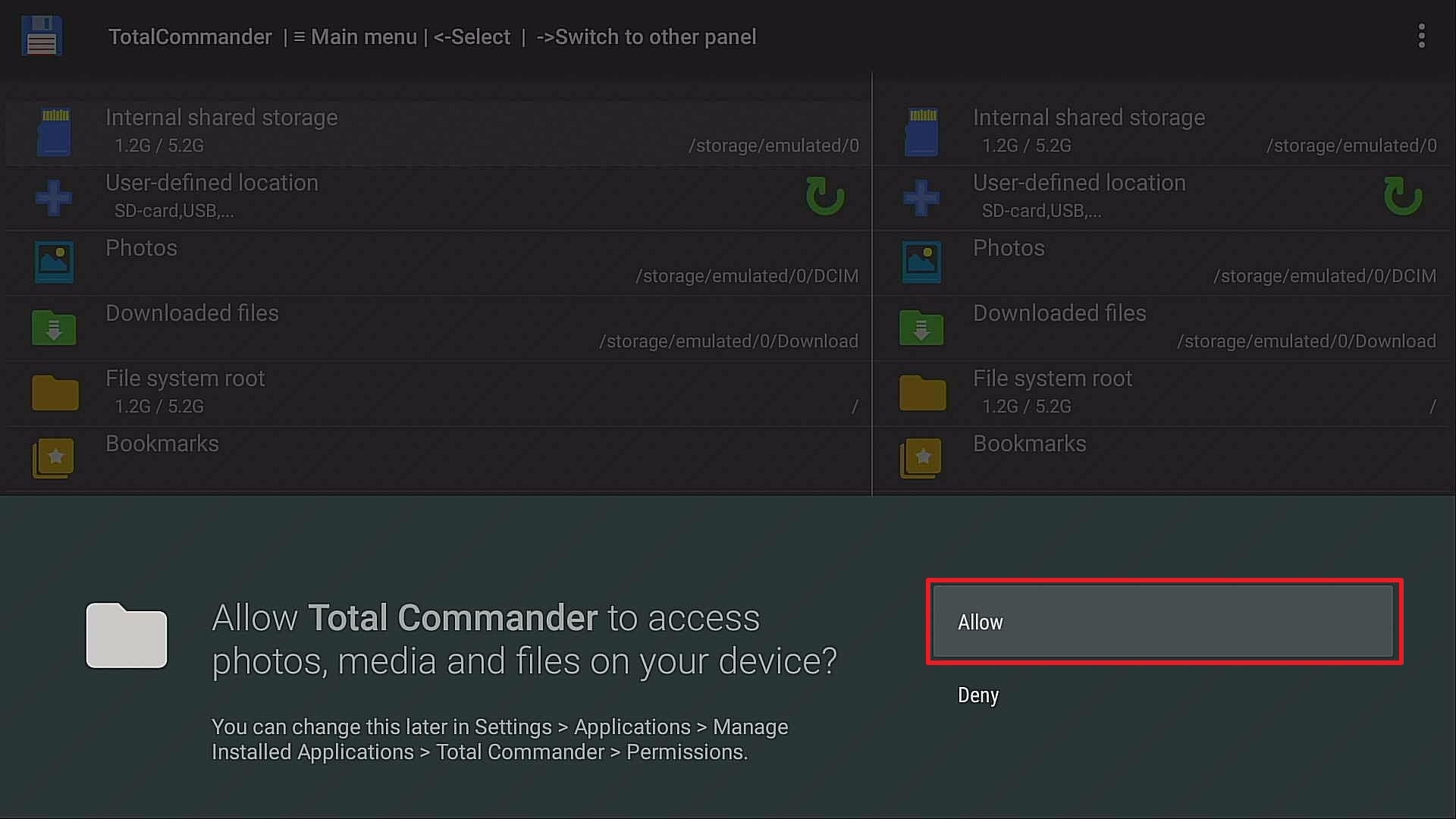
Task: Open Photos label in left panel
Action: 141,248
